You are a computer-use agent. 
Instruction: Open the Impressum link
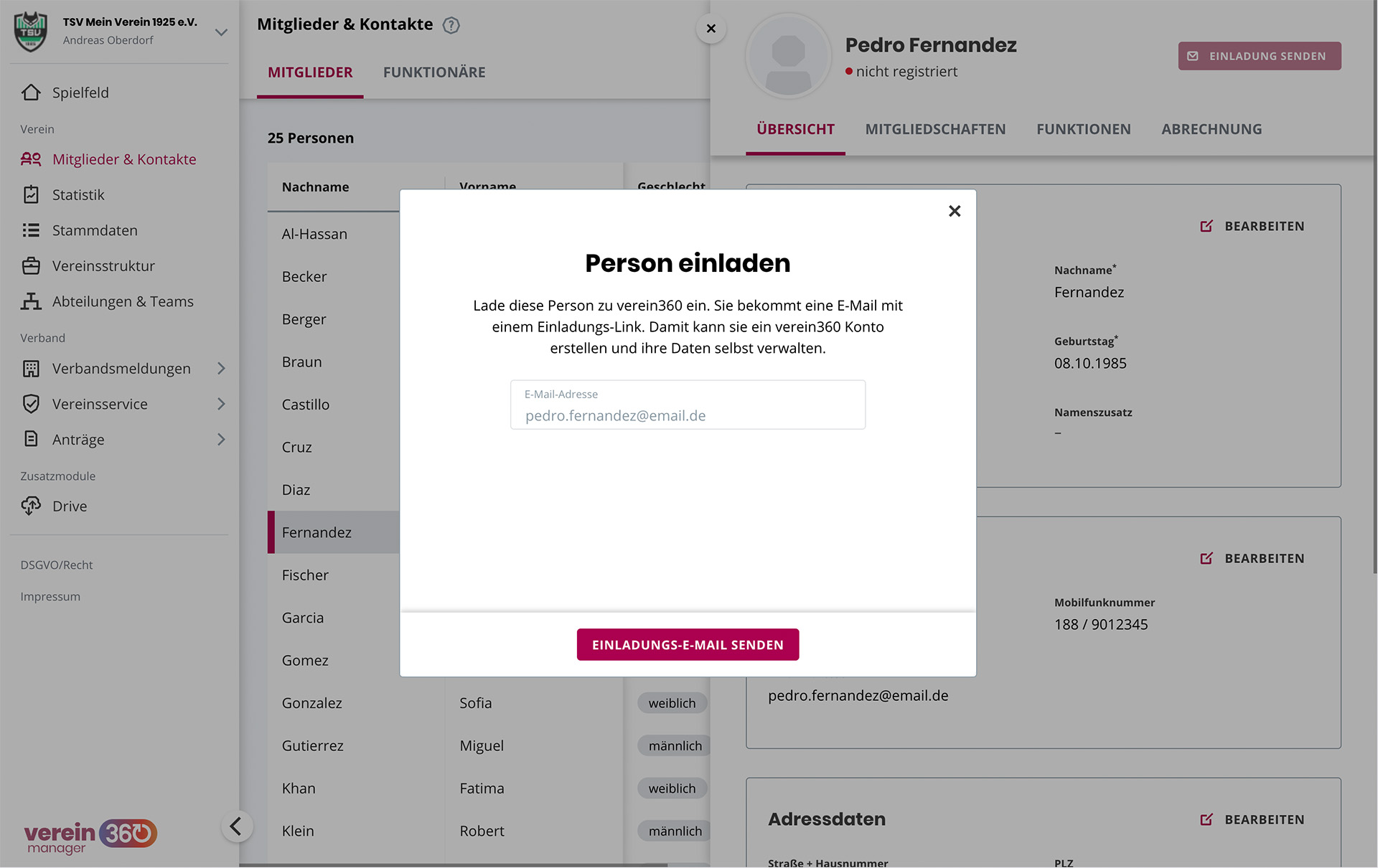pos(50,597)
